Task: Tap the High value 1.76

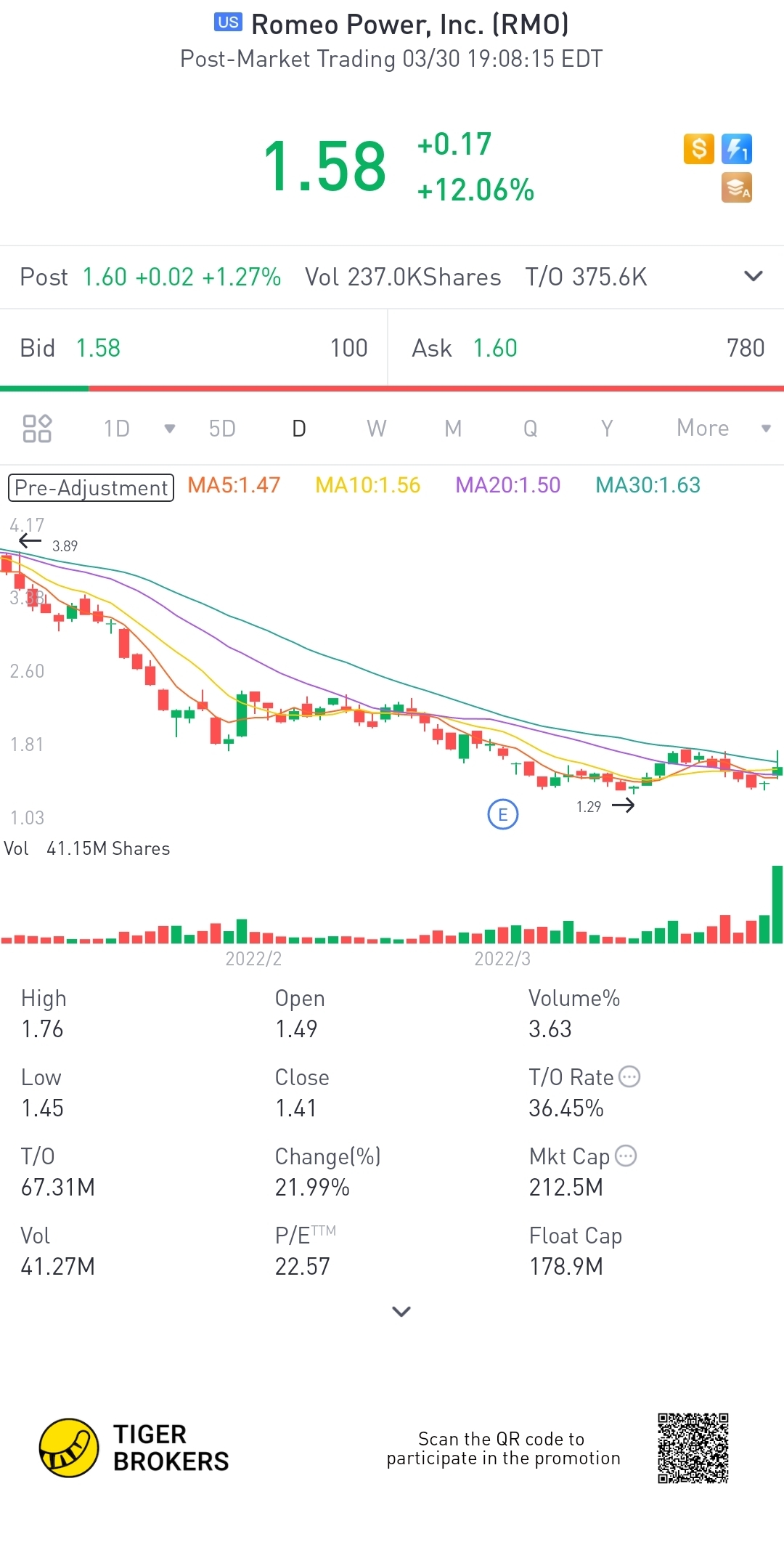Action: tap(42, 1029)
